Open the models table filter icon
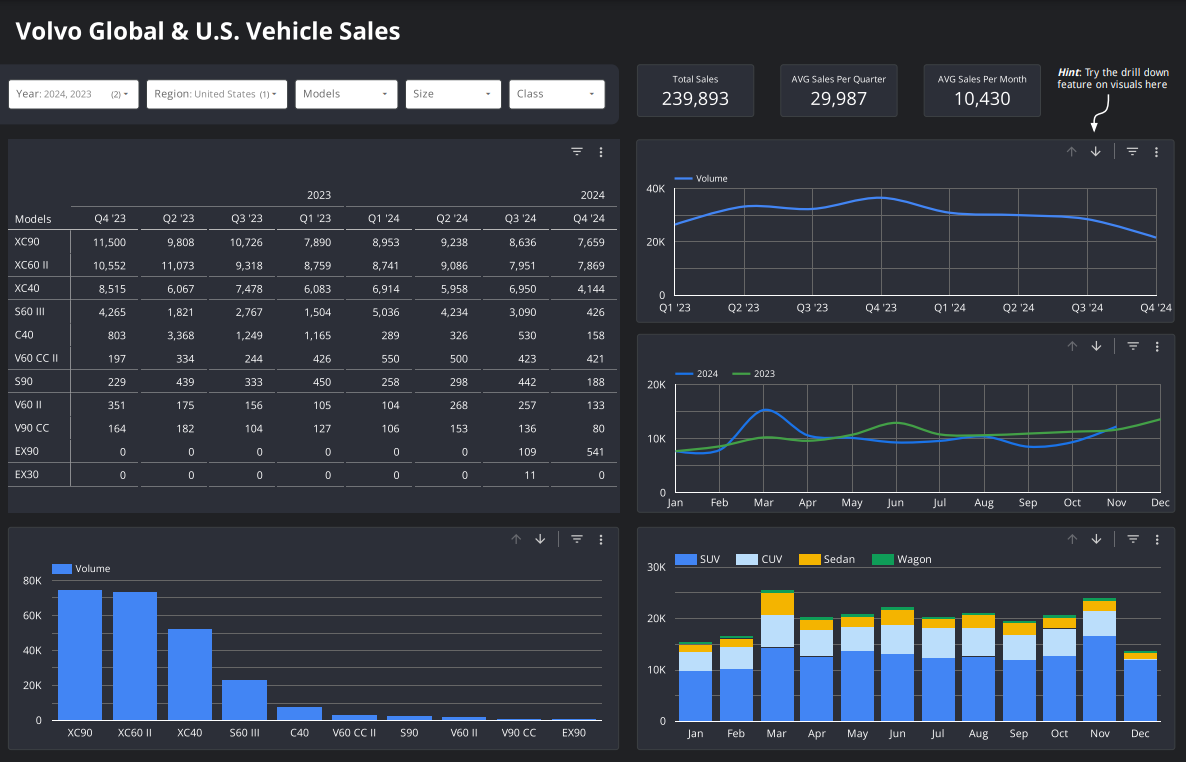The width and height of the screenshot is (1186, 762). tap(577, 152)
